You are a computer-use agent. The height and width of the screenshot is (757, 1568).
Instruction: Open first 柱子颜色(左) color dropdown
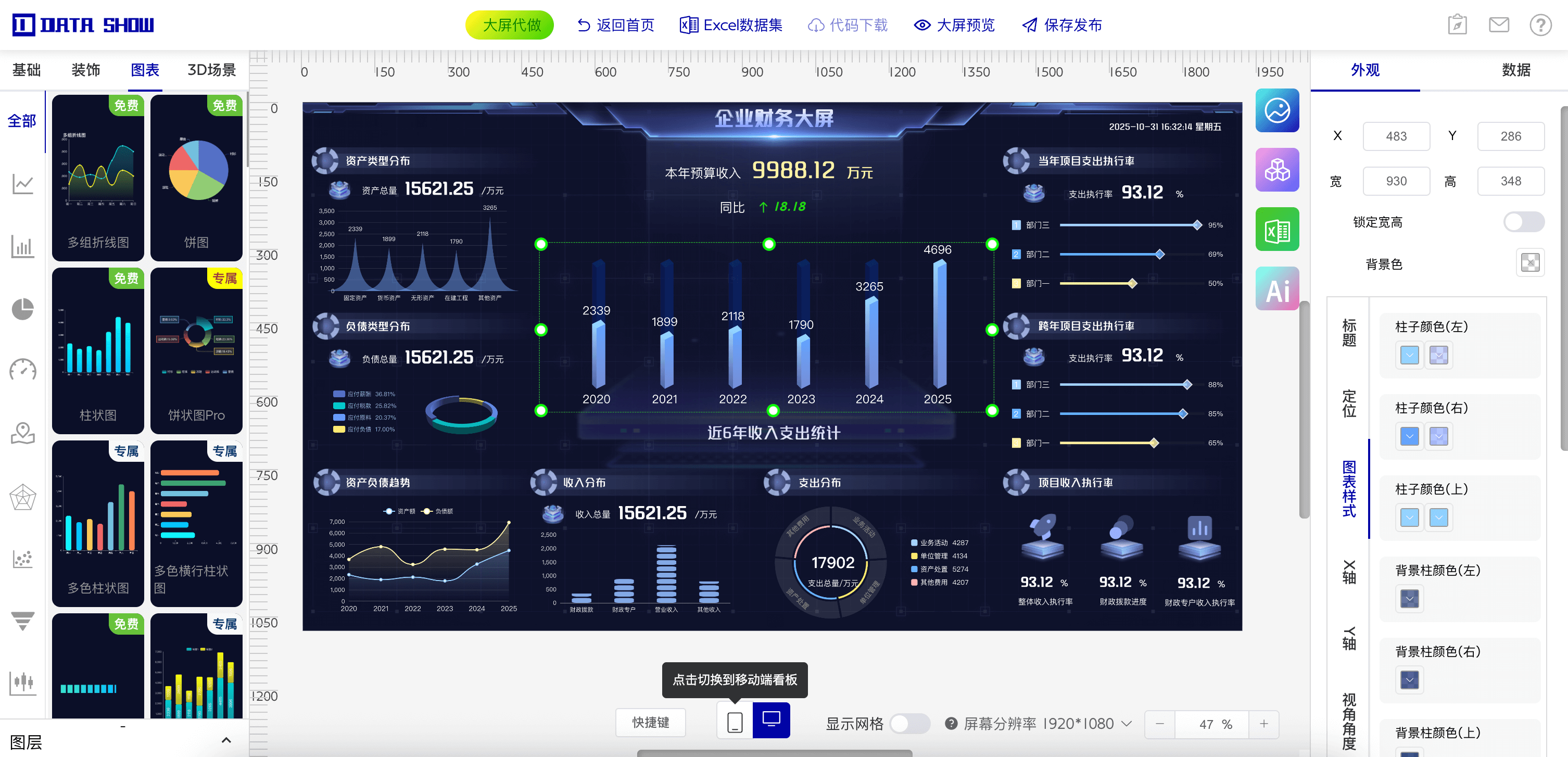coord(1409,355)
